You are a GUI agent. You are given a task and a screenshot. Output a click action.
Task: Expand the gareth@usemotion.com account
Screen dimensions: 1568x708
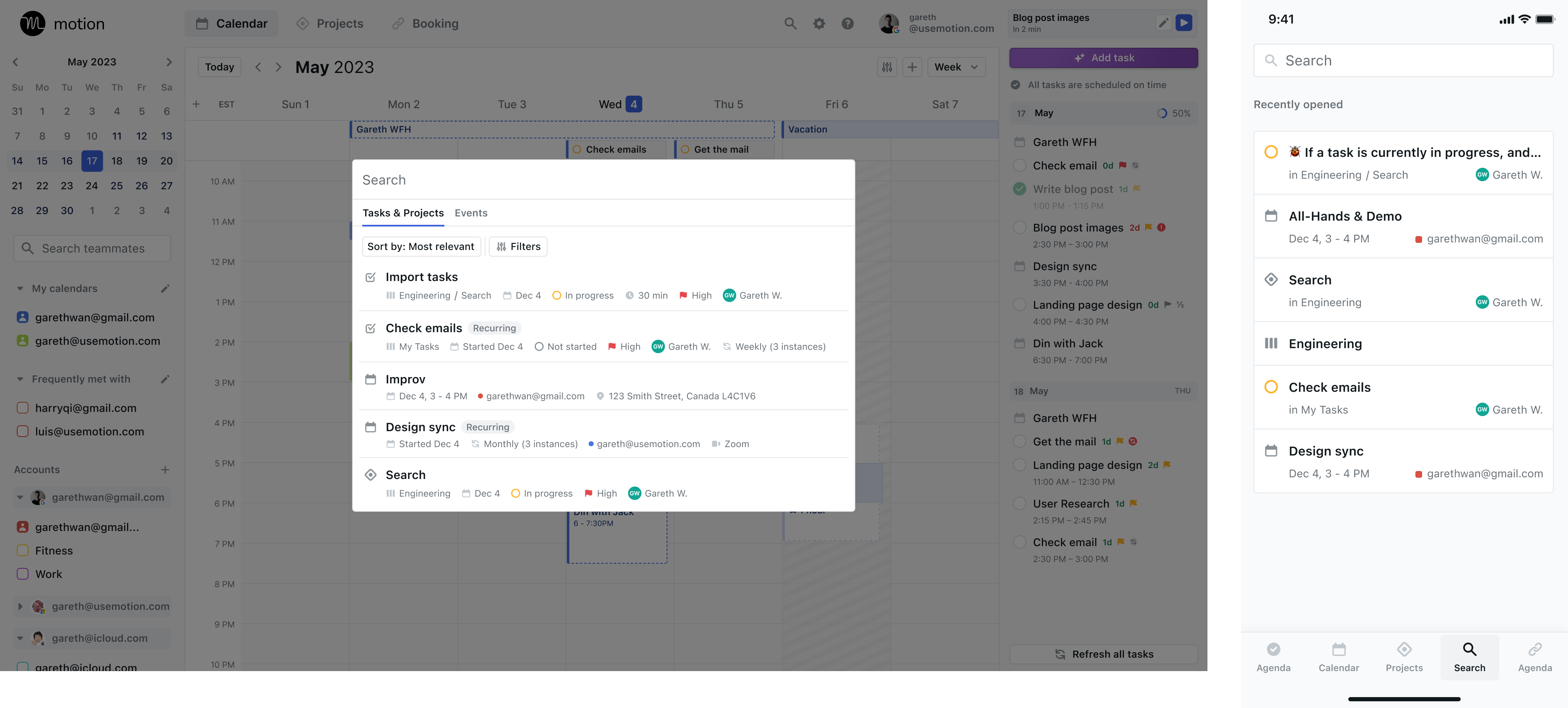pyautogui.click(x=20, y=606)
